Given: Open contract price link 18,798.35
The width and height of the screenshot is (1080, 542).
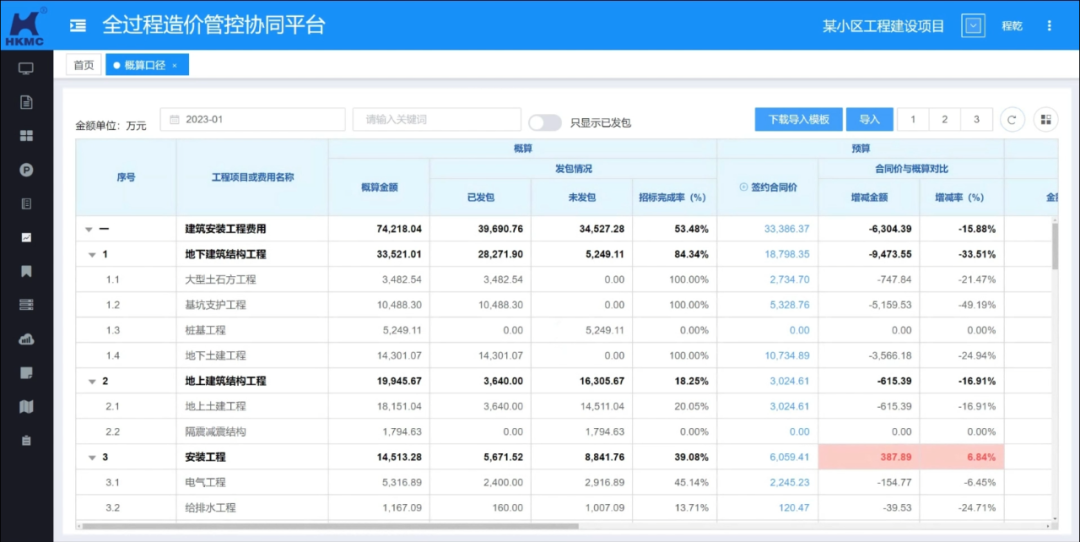Looking at the screenshot, I should click(787, 254).
